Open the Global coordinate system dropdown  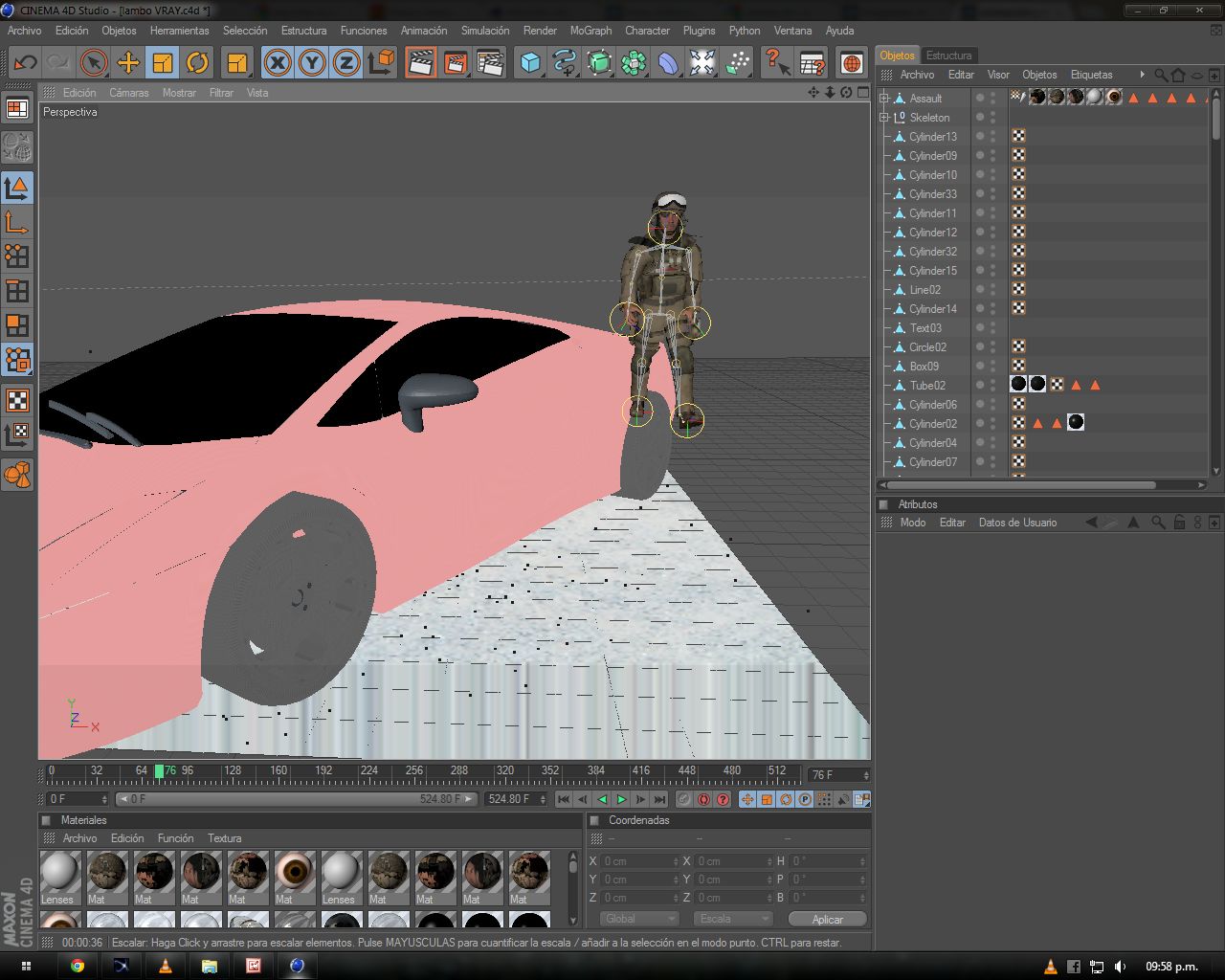pyautogui.click(x=639, y=919)
